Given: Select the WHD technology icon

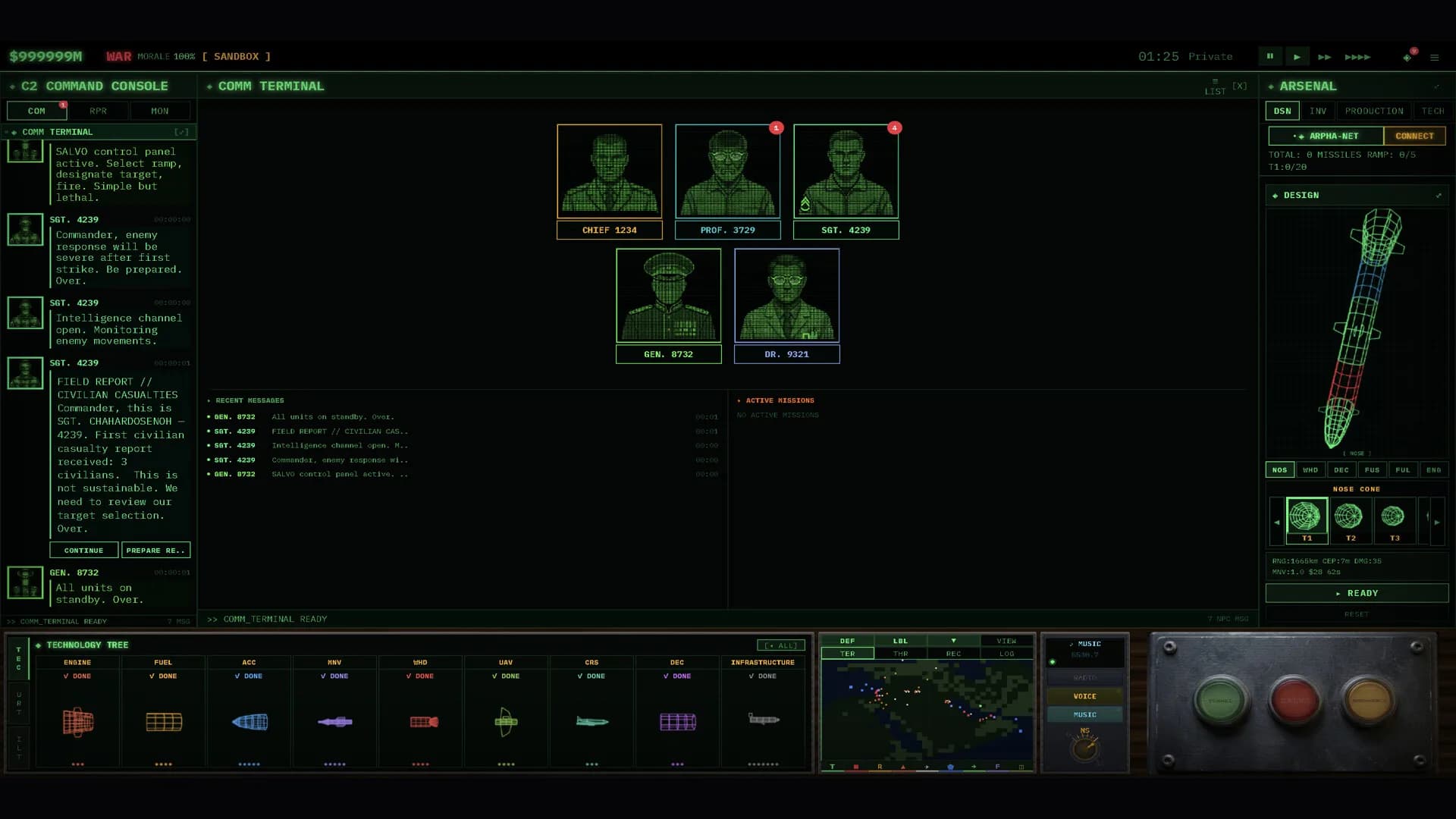Looking at the screenshot, I should (x=424, y=721).
